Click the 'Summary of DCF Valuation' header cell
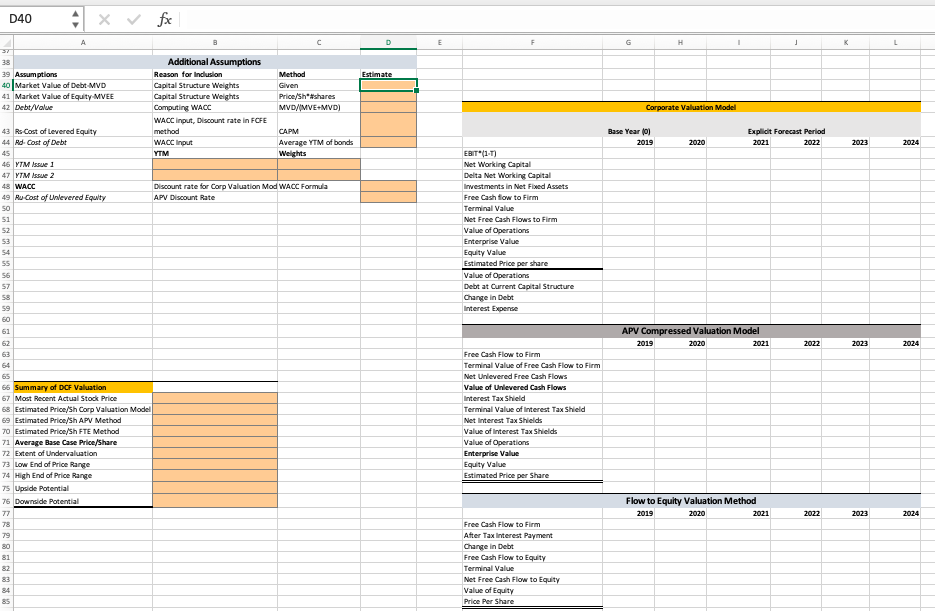The height and width of the screenshot is (611, 935). [83, 387]
